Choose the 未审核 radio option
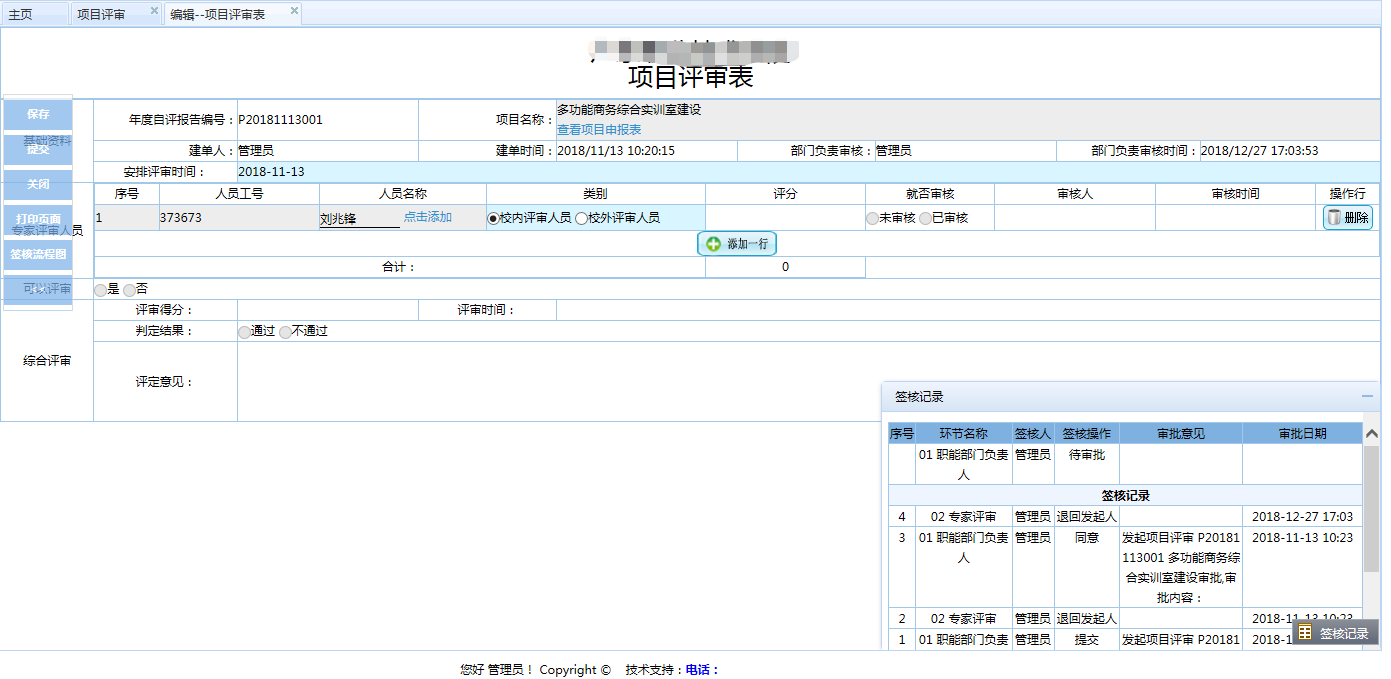The width and height of the screenshot is (1391, 679). click(873, 218)
